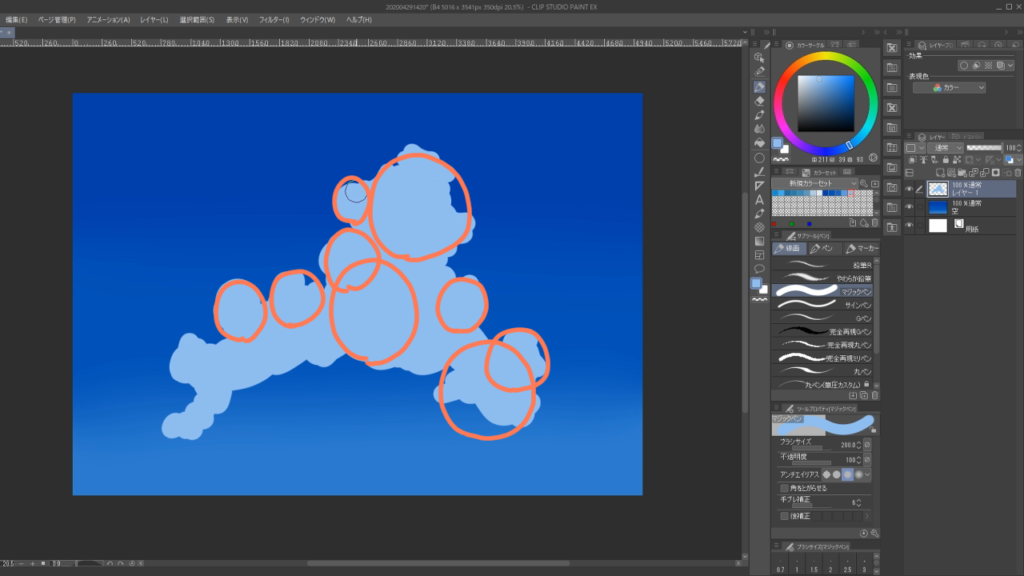This screenshot has height=576, width=1024.
Task: Open the 編集(E) menu
Action: click(16, 20)
